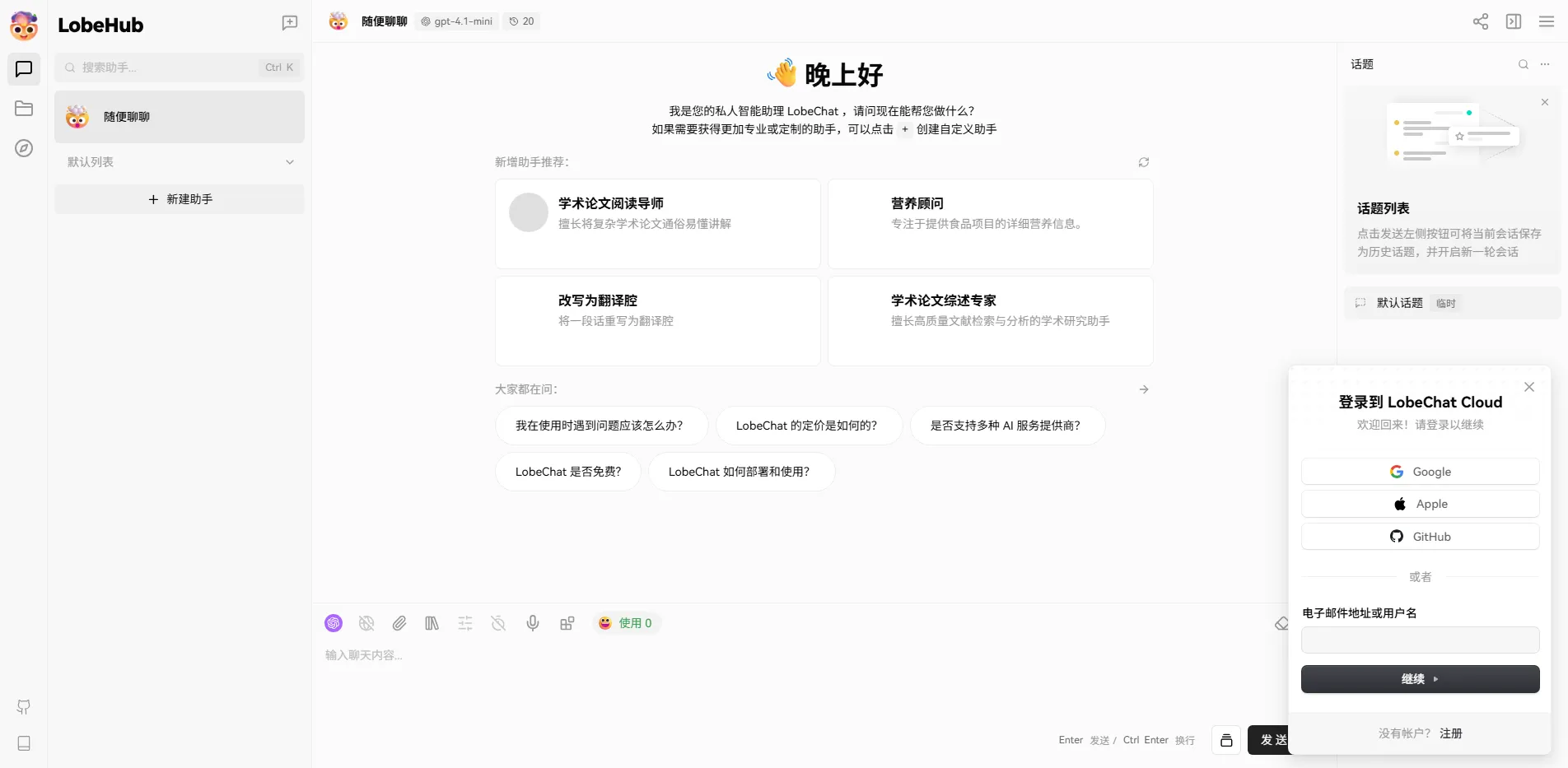Open the hamburger menu top right

(x=1546, y=21)
